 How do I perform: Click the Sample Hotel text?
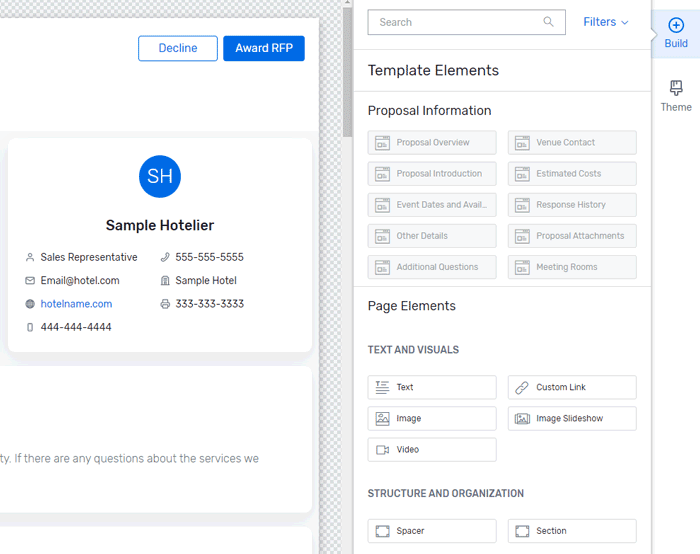click(x=206, y=280)
